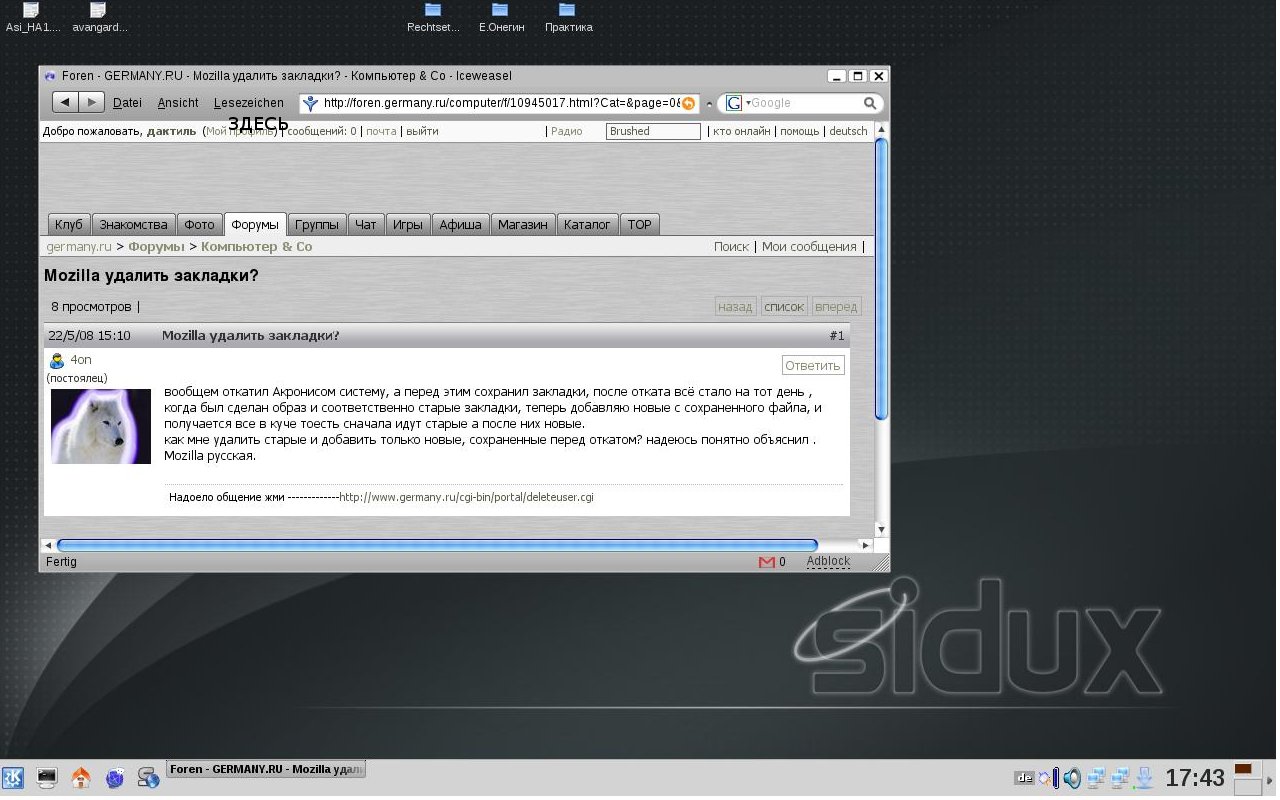Click the white wolf avatar image

pyautogui.click(x=101, y=426)
